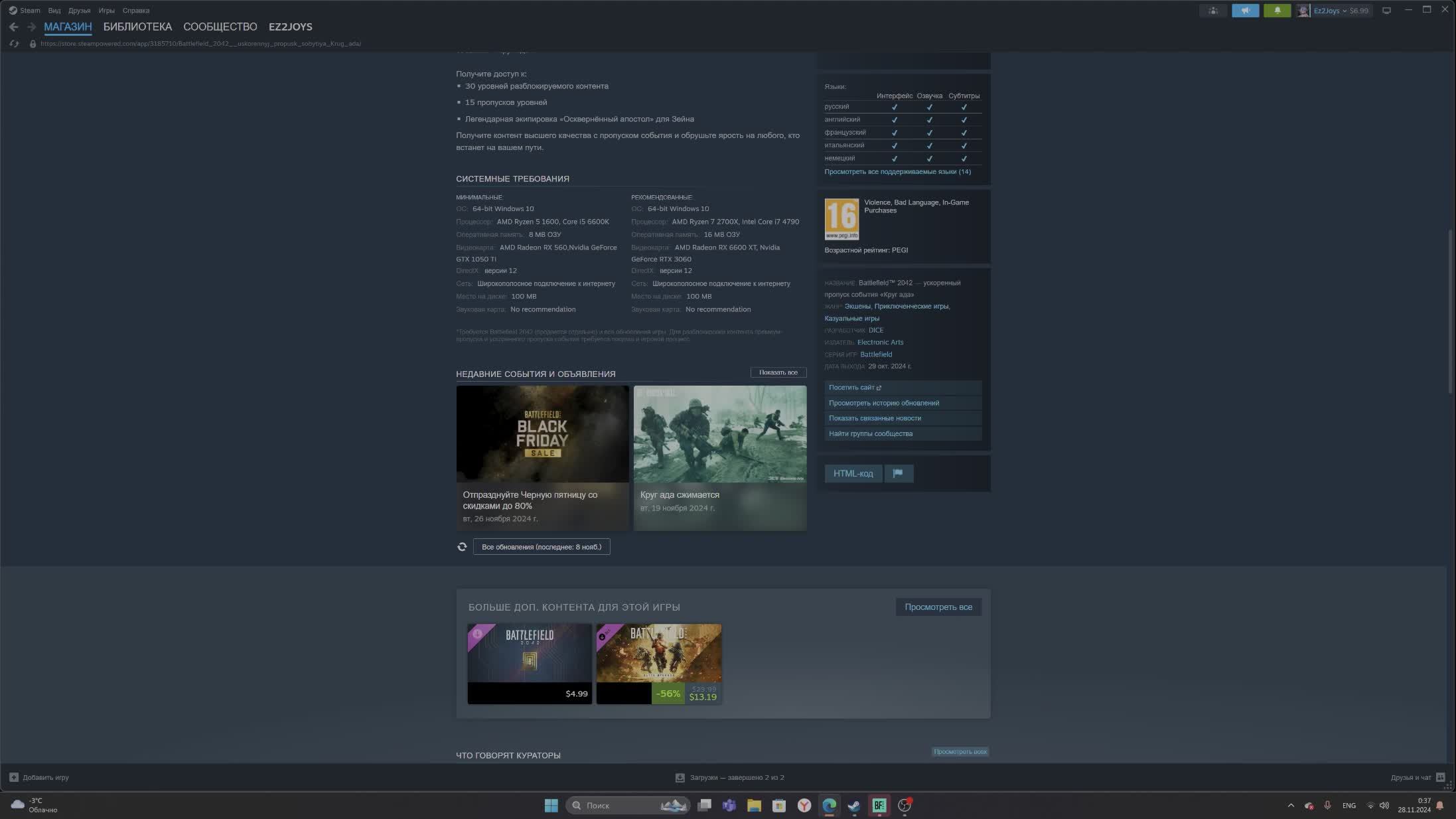Switch to the БИБЛИОТЕКА tab
The image size is (1456, 819).
point(137,27)
